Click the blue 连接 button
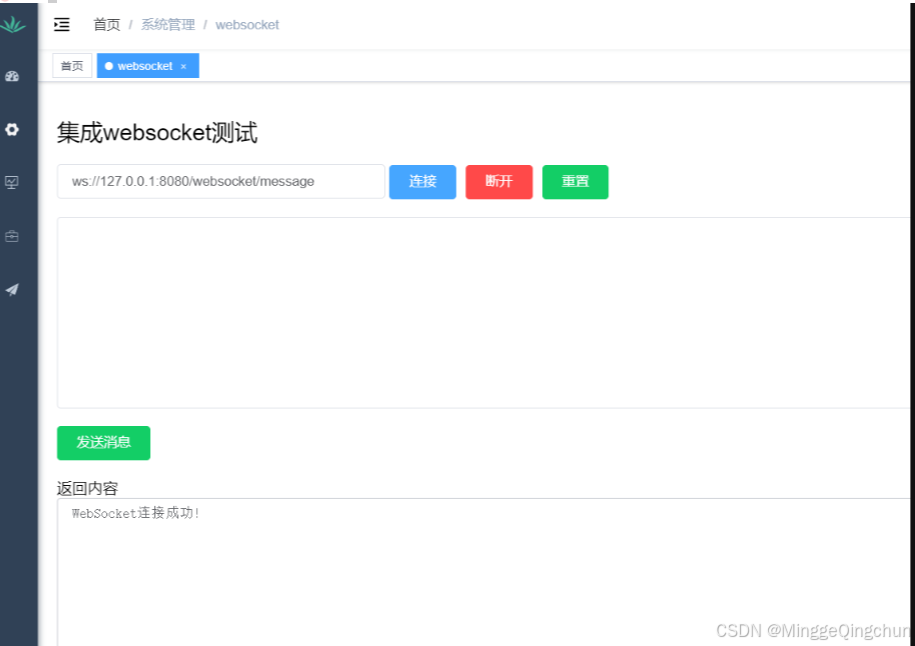Image resolution: width=915 pixels, height=646 pixels. tap(422, 182)
